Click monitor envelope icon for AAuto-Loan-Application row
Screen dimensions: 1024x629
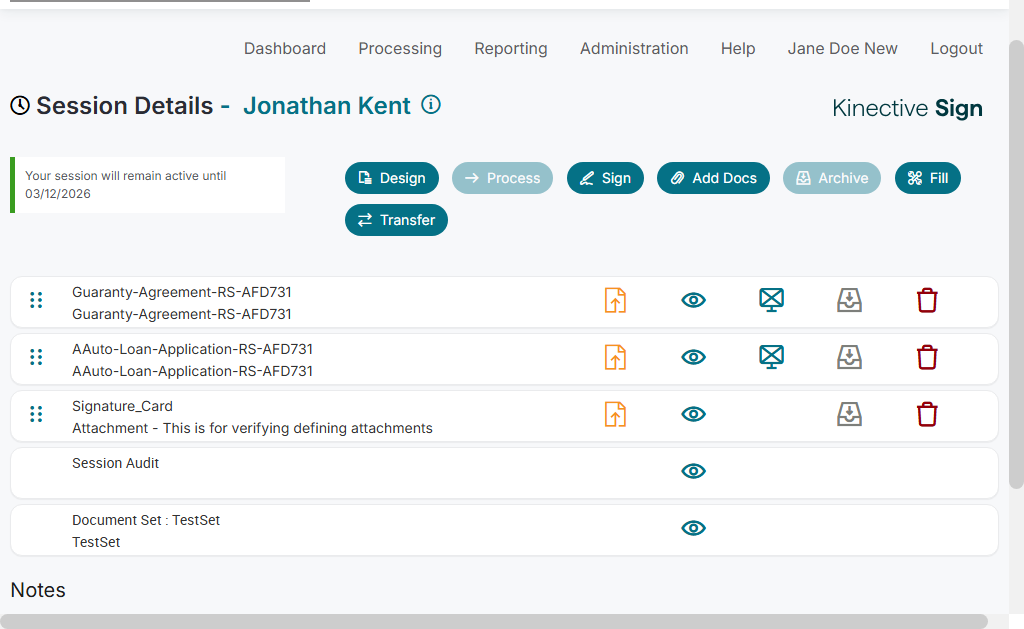point(771,357)
